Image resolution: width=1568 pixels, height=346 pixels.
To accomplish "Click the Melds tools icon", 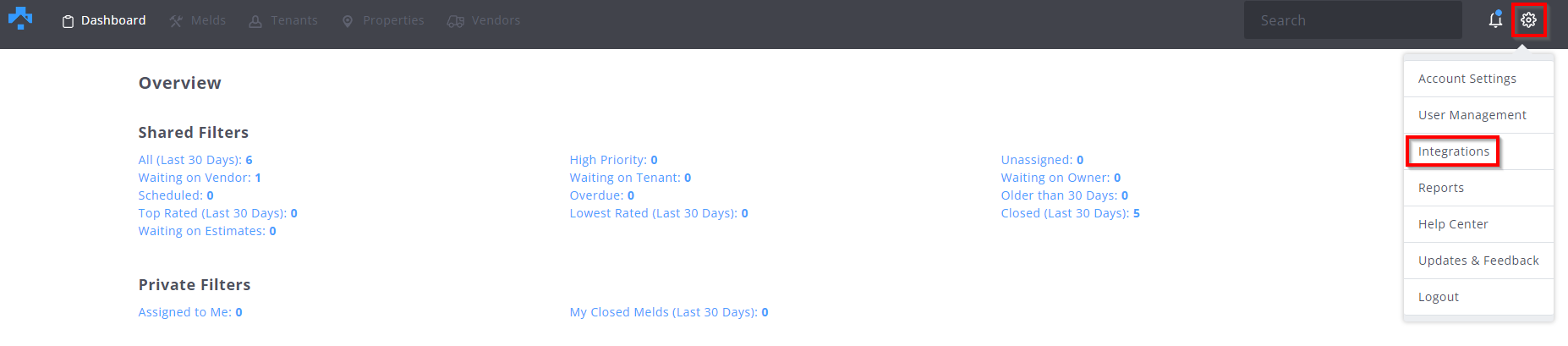I will pyautogui.click(x=176, y=21).
